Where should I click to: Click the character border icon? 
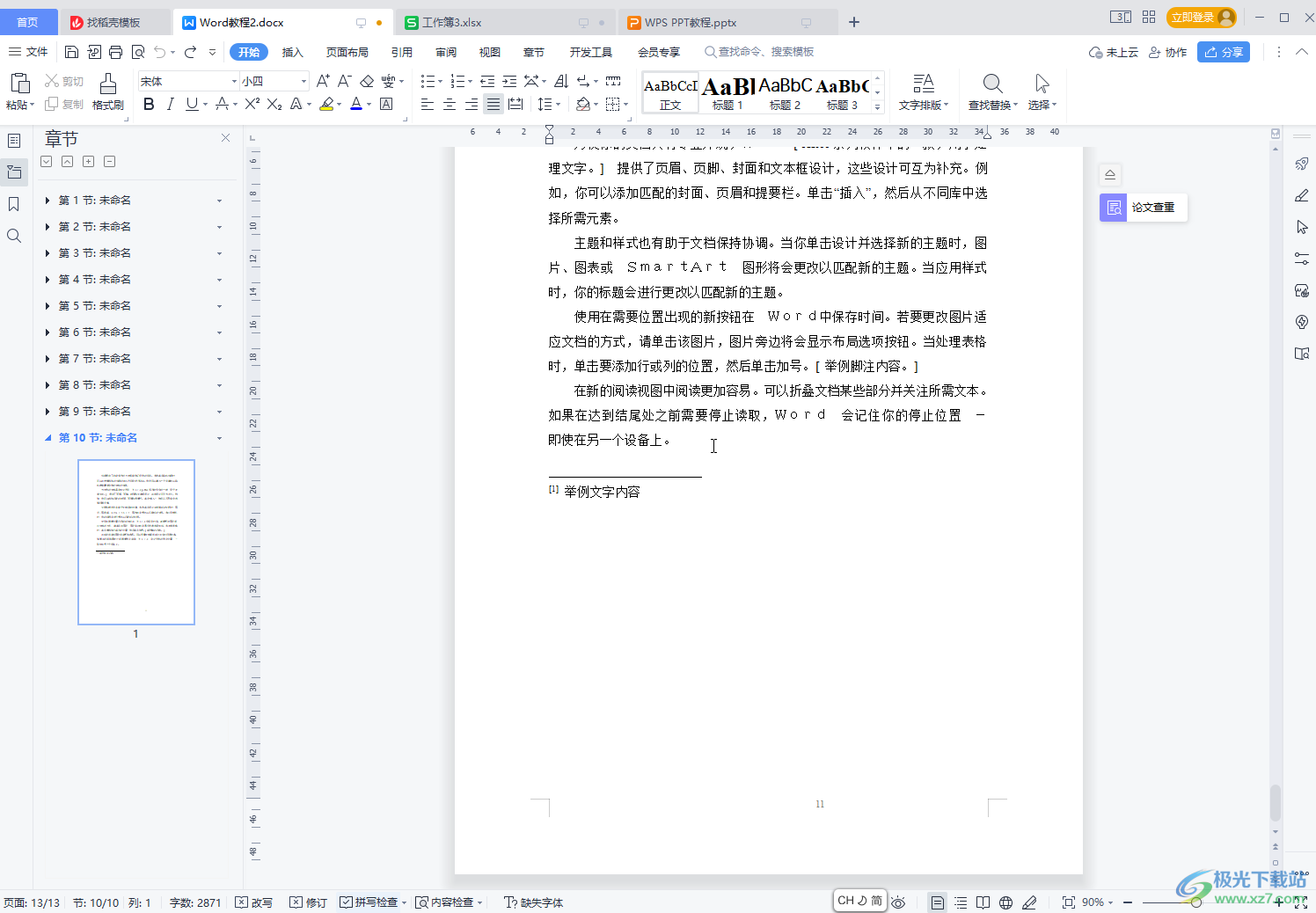tap(386, 105)
